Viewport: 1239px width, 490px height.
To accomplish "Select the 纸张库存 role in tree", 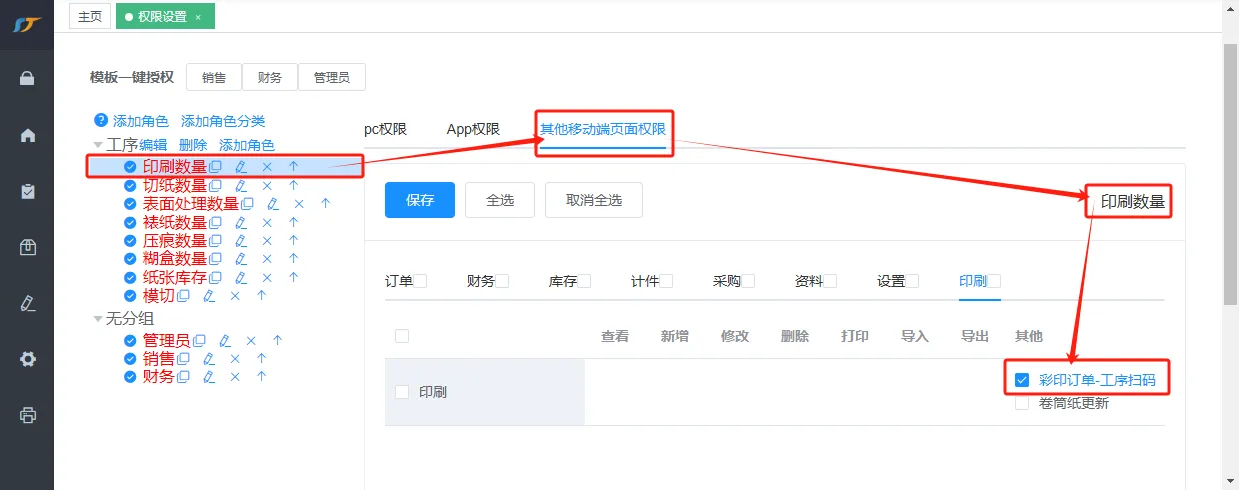I will [x=175, y=278].
